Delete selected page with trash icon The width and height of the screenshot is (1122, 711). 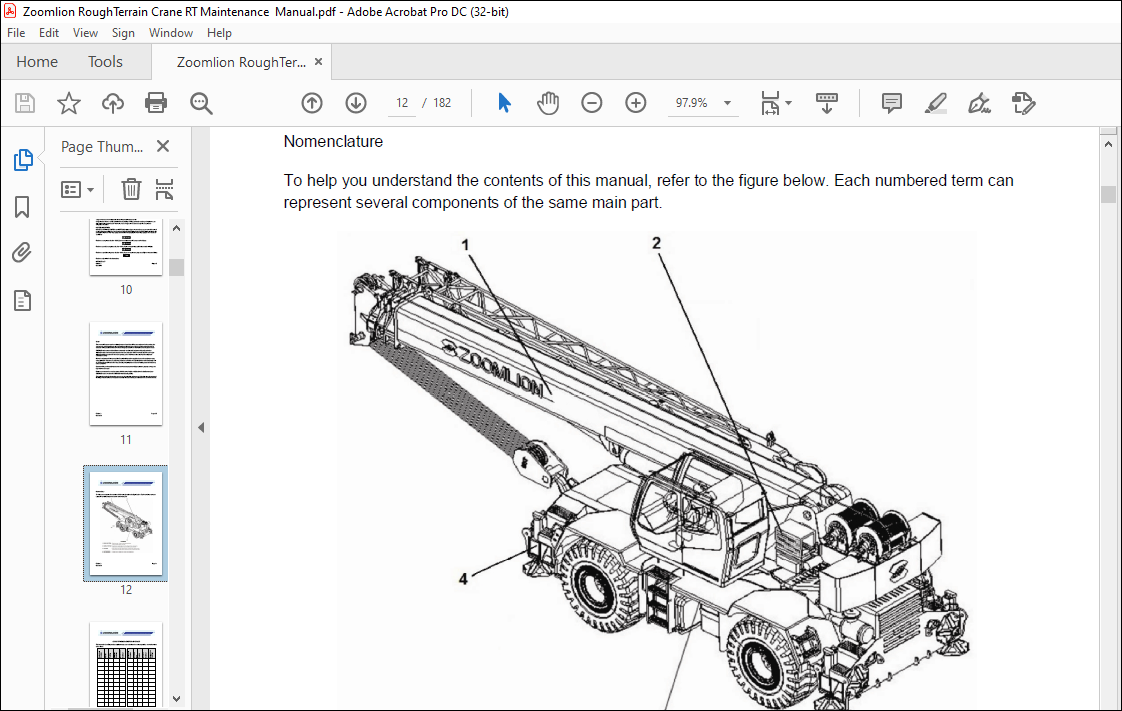131,190
